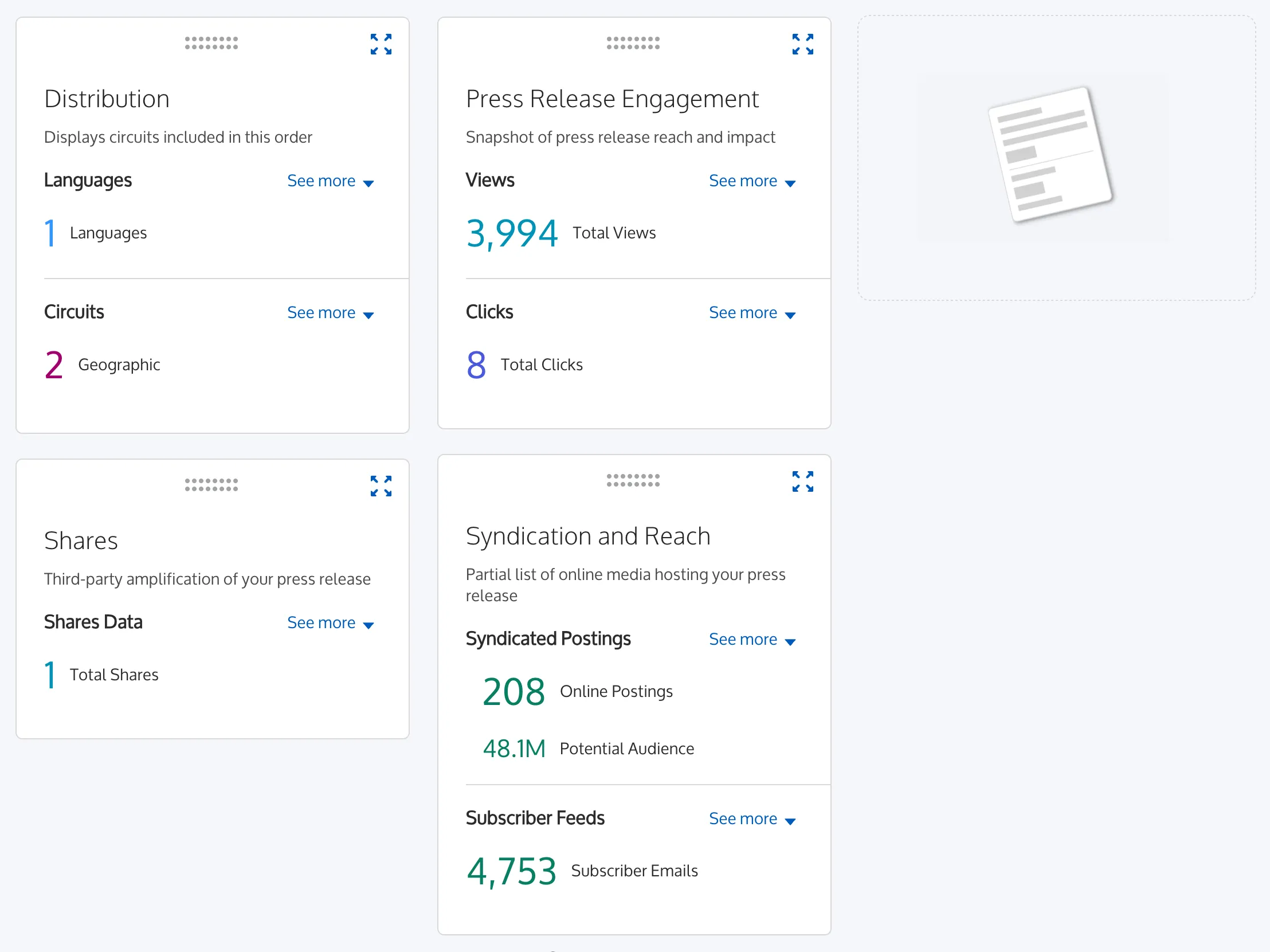This screenshot has height=952, width=1270.
Task: Expand the Syndication and Reach card
Action: pyautogui.click(x=802, y=481)
